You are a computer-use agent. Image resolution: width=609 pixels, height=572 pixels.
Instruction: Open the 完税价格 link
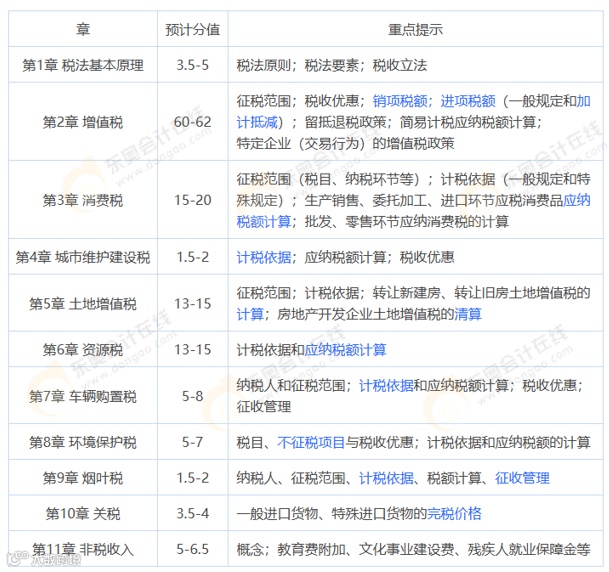(454, 514)
